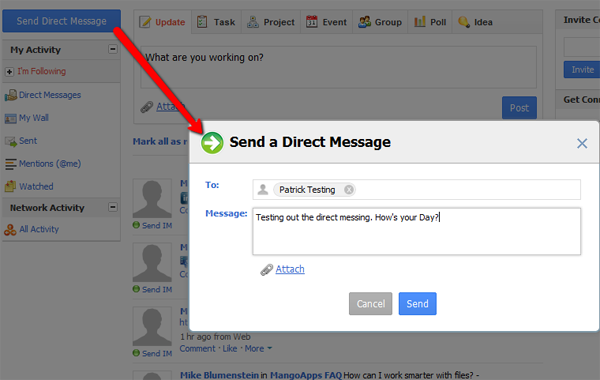Screen dimensions: 600x380
Task: Switch to the Event tab
Action: point(326,22)
